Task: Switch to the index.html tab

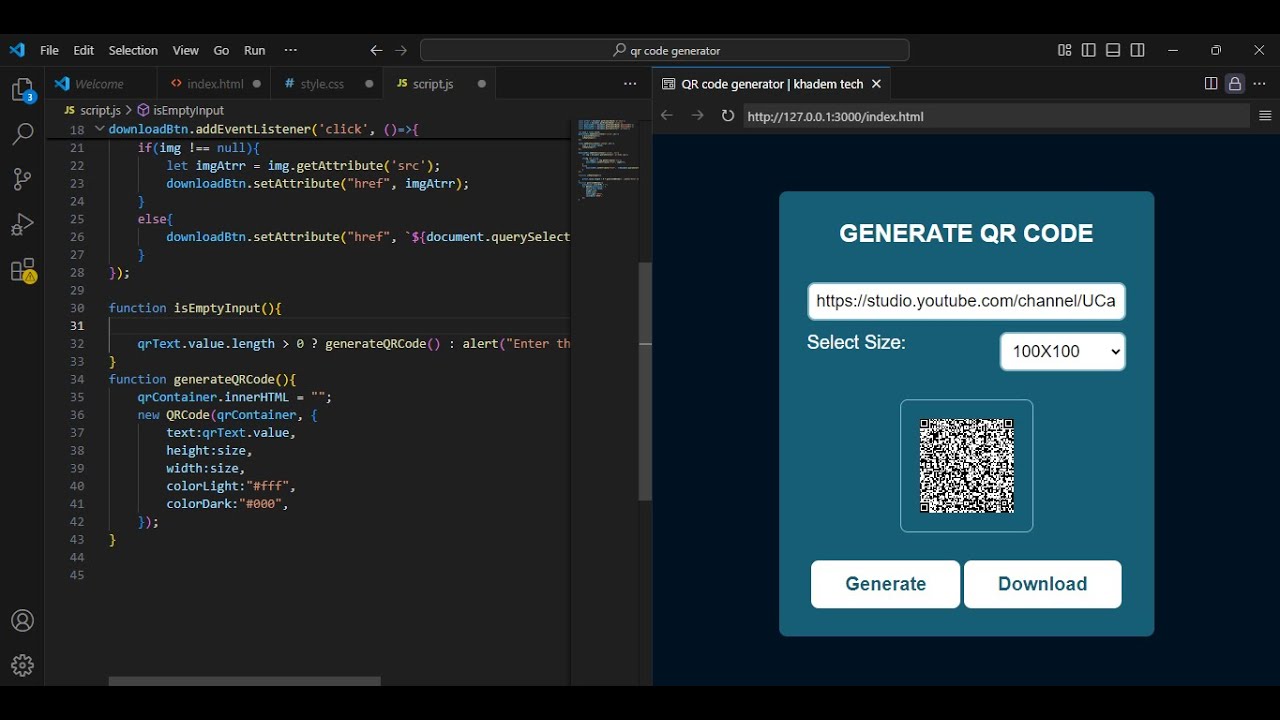Action: pos(215,84)
